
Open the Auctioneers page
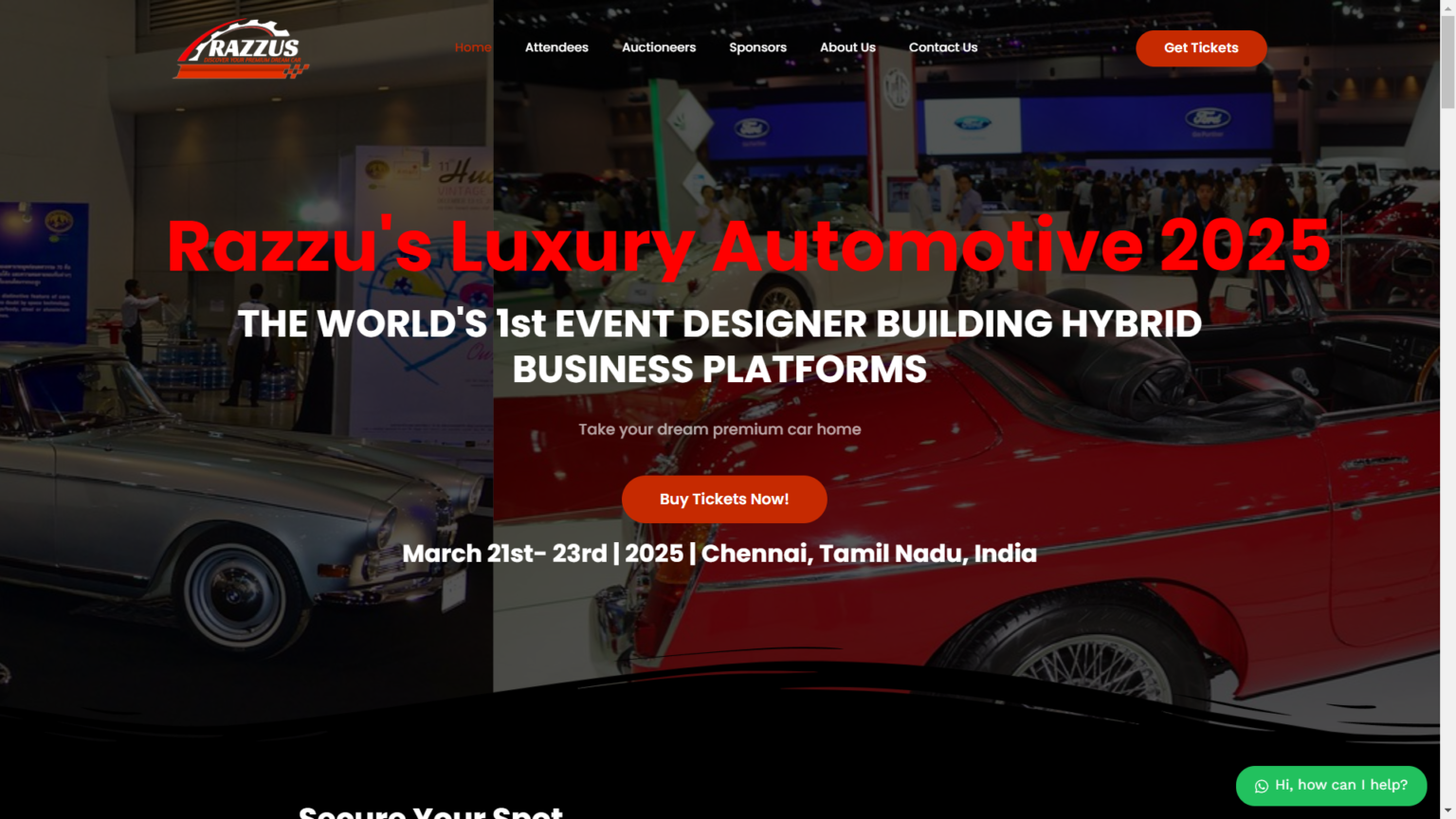tap(658, 47)
